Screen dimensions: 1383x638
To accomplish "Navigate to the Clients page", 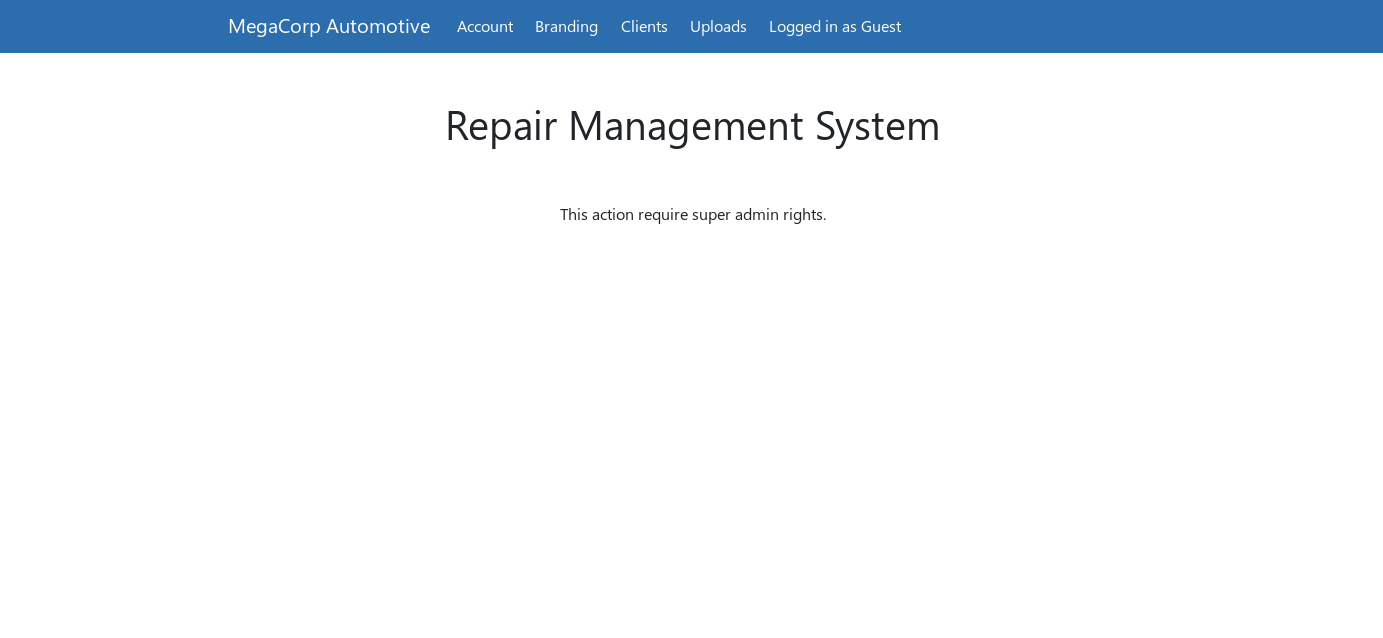I will [x=644, y=26].
